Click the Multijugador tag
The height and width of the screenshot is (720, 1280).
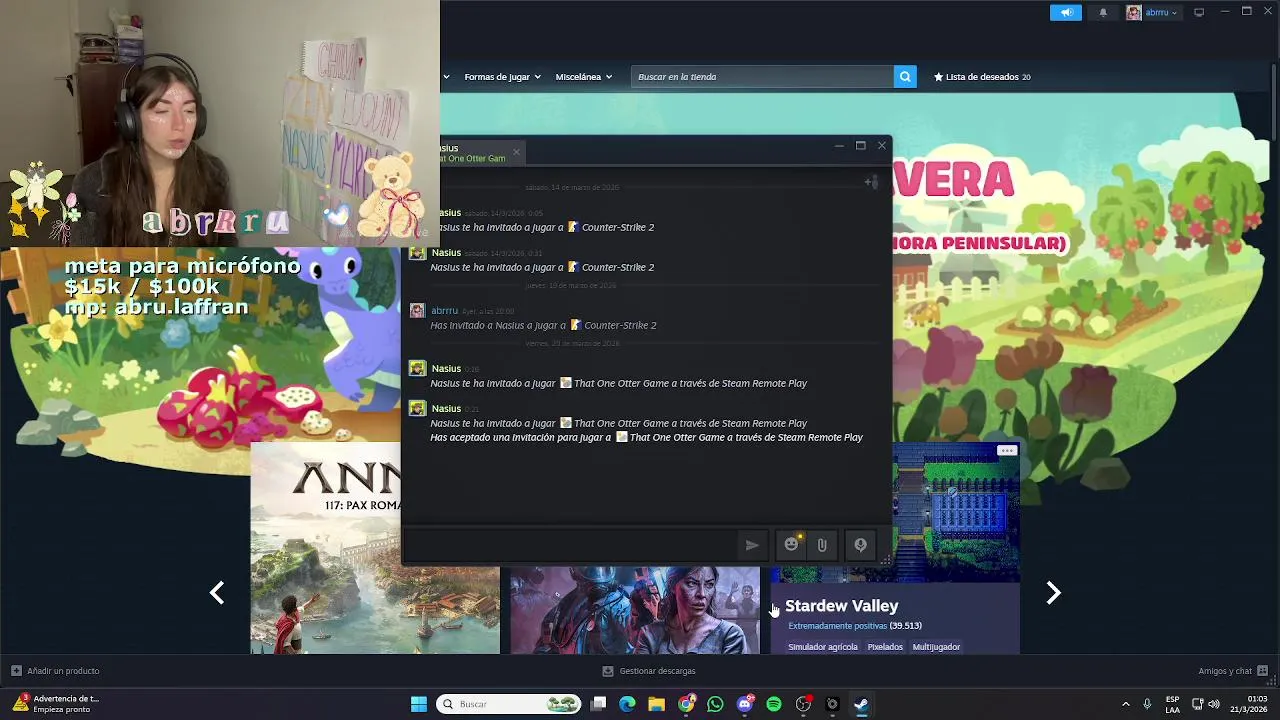click(936, 647)
